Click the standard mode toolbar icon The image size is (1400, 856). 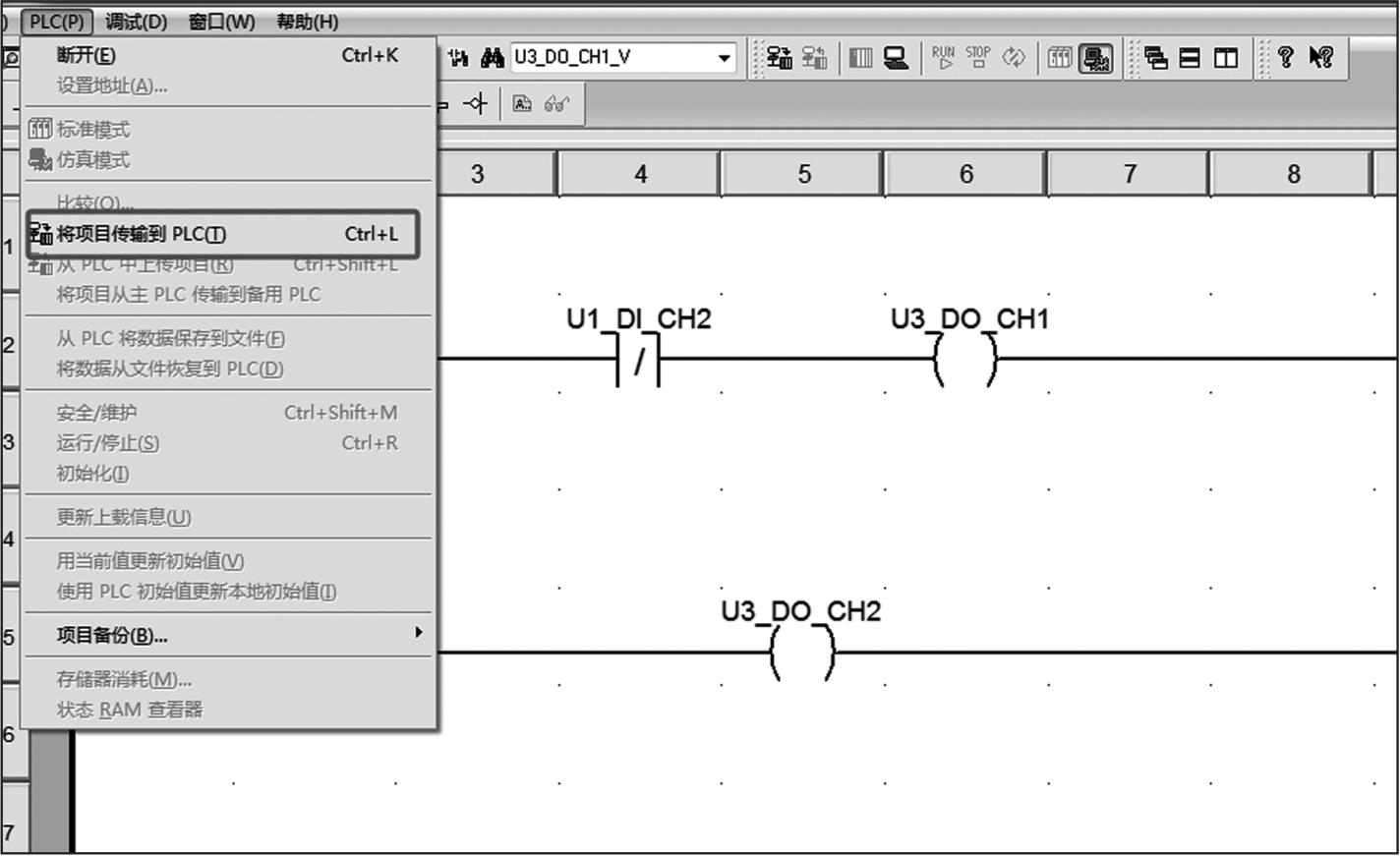[1059, 58]
